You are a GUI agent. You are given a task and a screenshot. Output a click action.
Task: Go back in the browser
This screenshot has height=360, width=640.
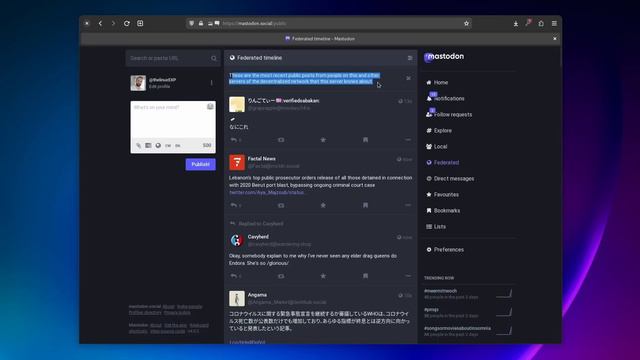(100, 23)
